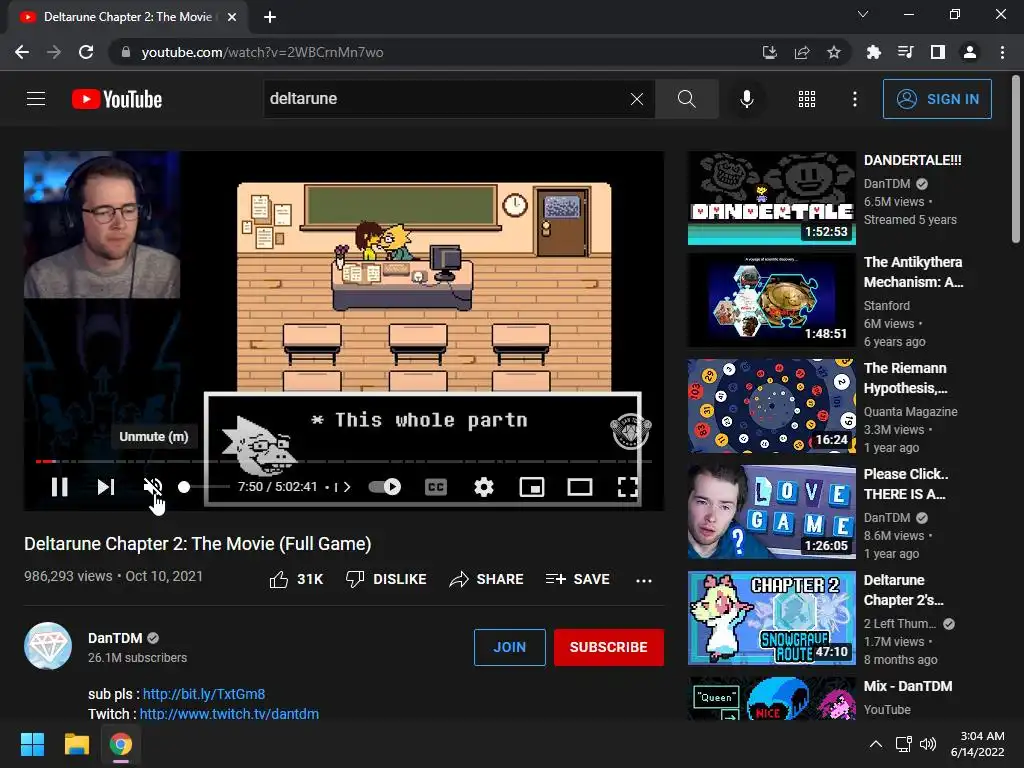Open File Explorer from taskbar

(x=76, y=744)
